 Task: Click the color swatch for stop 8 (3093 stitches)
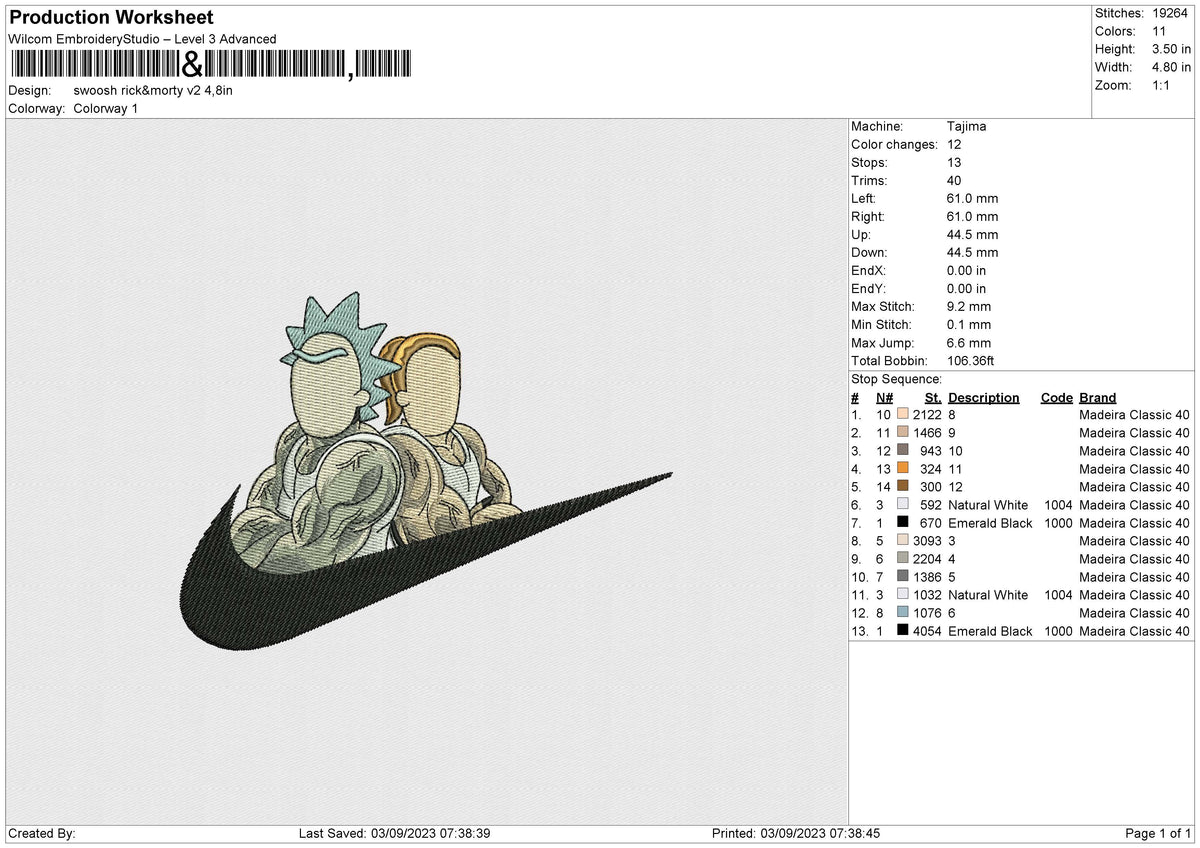coord(902,540)
